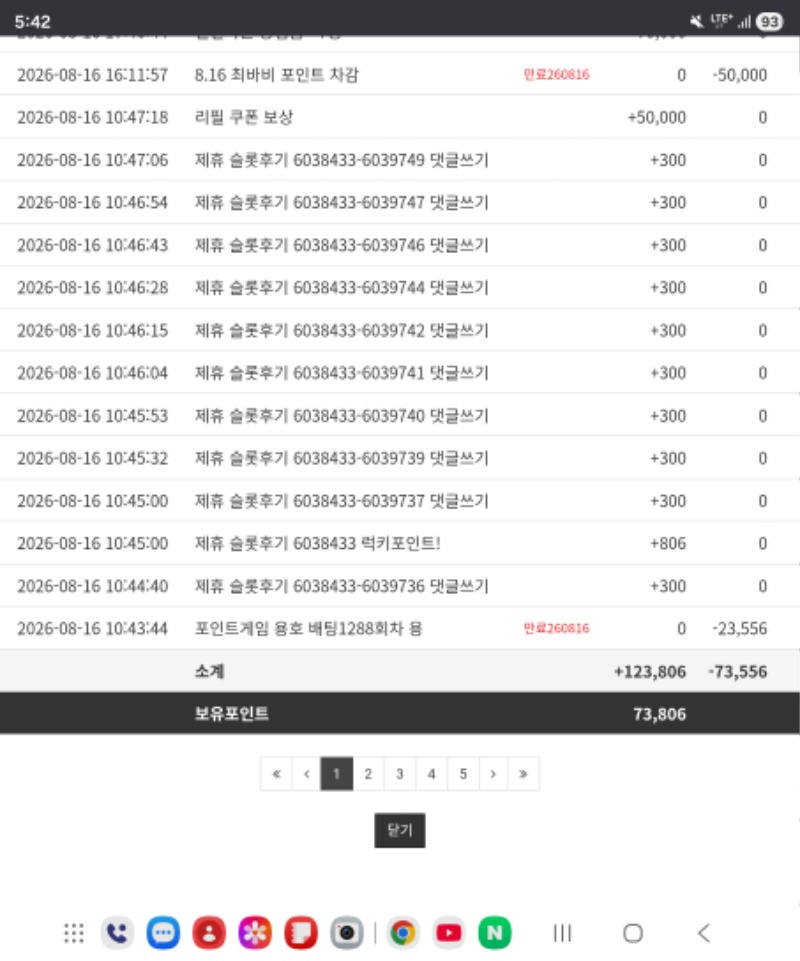Launch the Contacts app icon
800x961 pixels.
(x=209, y=933)
